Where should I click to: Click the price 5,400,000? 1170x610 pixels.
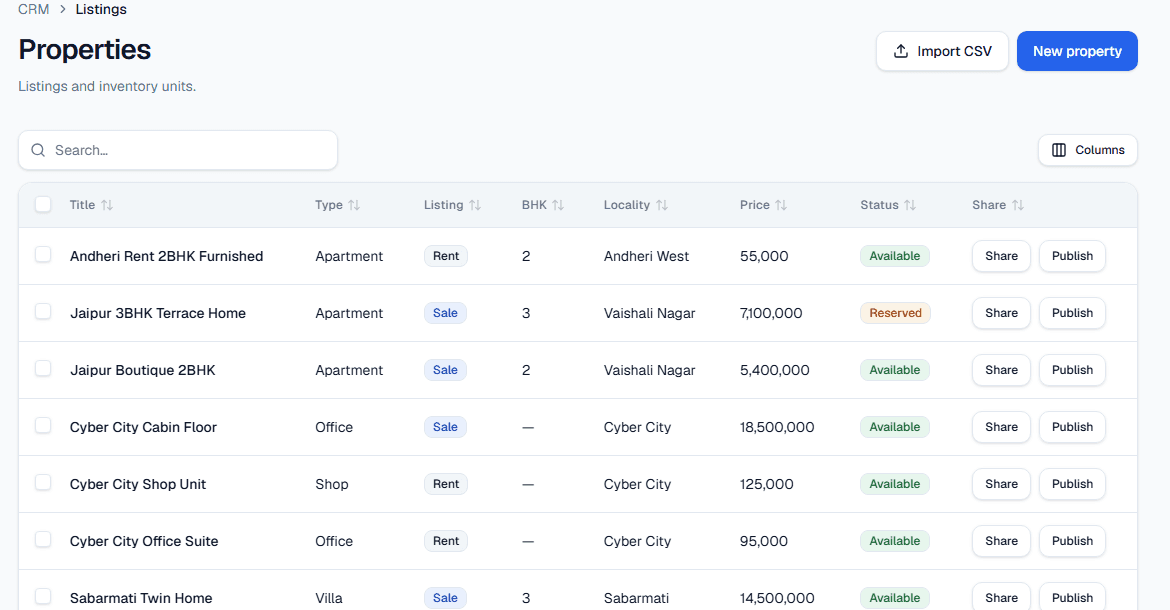coord(775,370)
